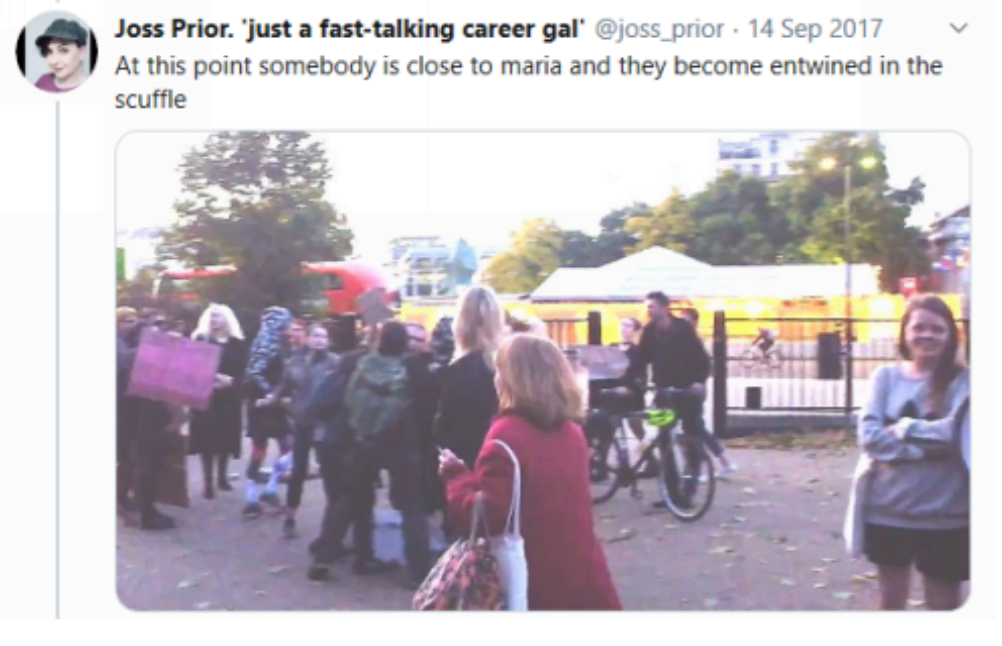Click the 'just a fast-talking career gal' name text
The image size is (1002, 646).
[414, 29]
